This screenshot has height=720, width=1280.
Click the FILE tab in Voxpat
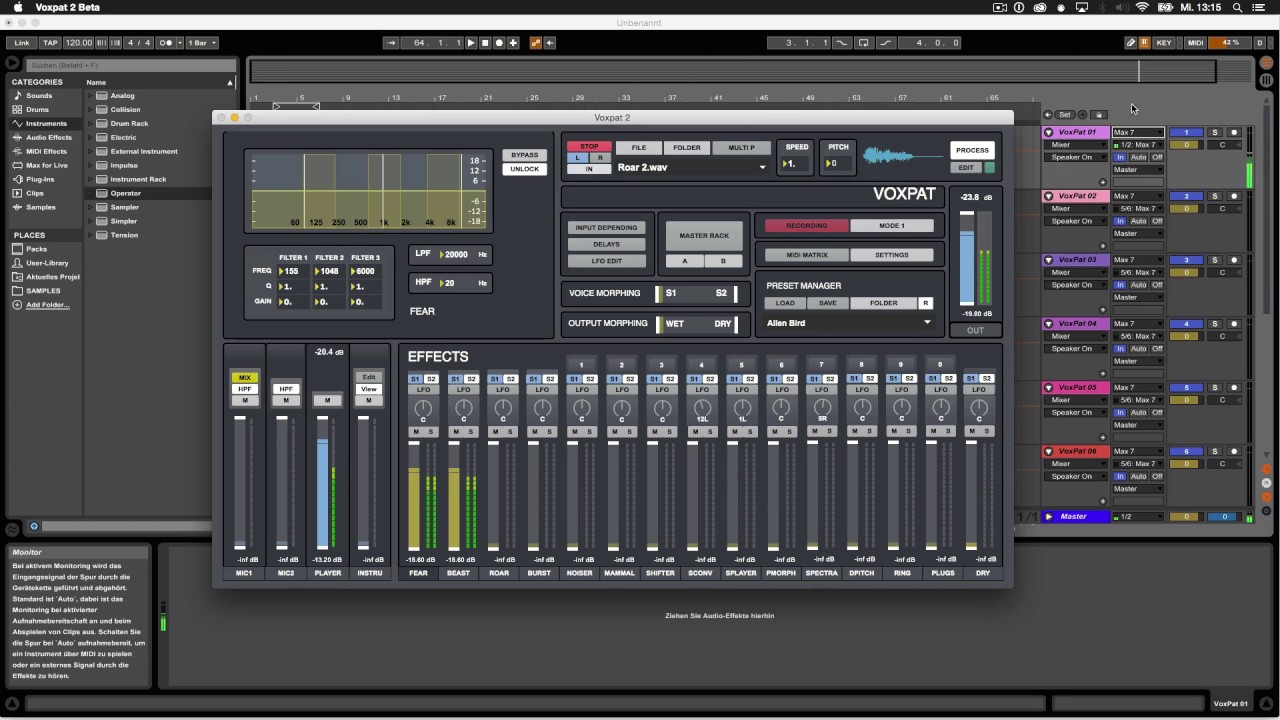(638, 148)
